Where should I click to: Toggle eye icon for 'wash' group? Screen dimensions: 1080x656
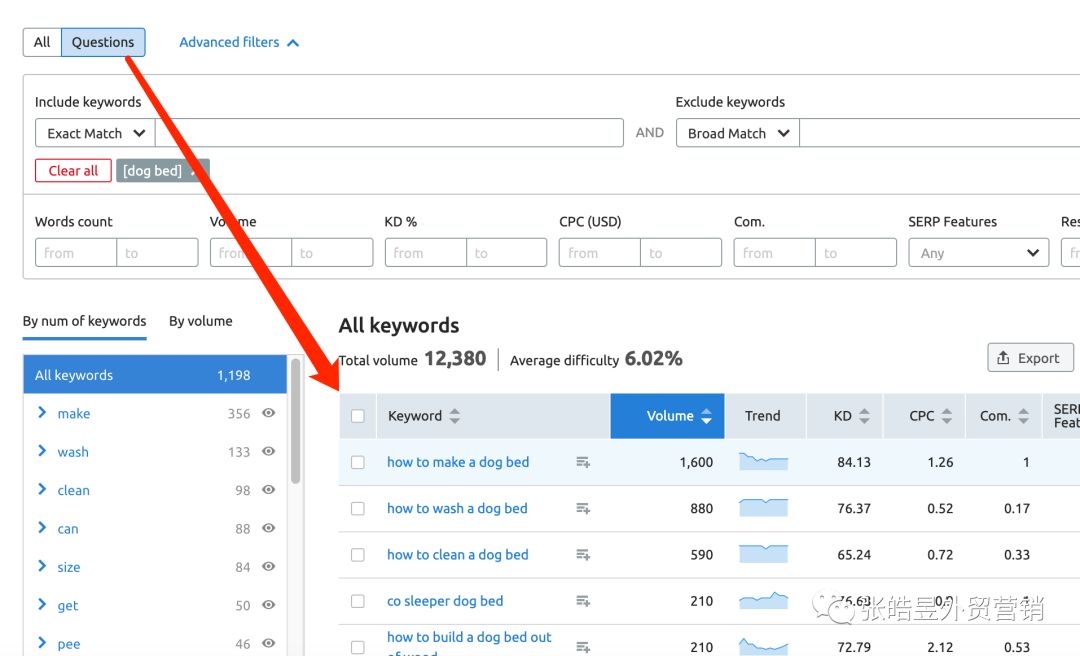[269, 451]
